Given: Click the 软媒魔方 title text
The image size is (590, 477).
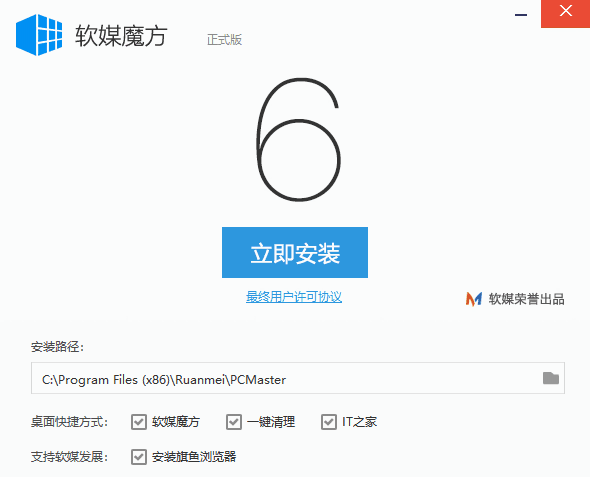Looking at the screenshot, I should point(121,36).
